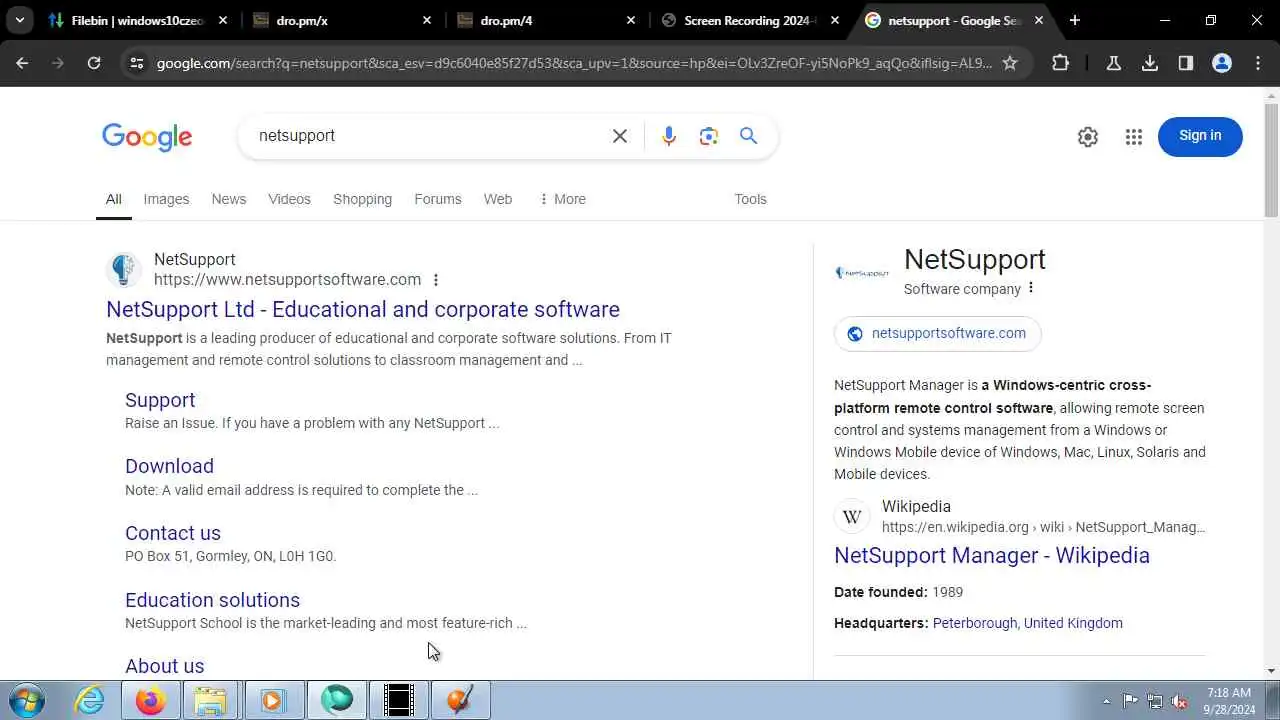Close the dro.pm/x tab
The width and height of the screenshot is (1280, 720).
click(x=427, y=20)
